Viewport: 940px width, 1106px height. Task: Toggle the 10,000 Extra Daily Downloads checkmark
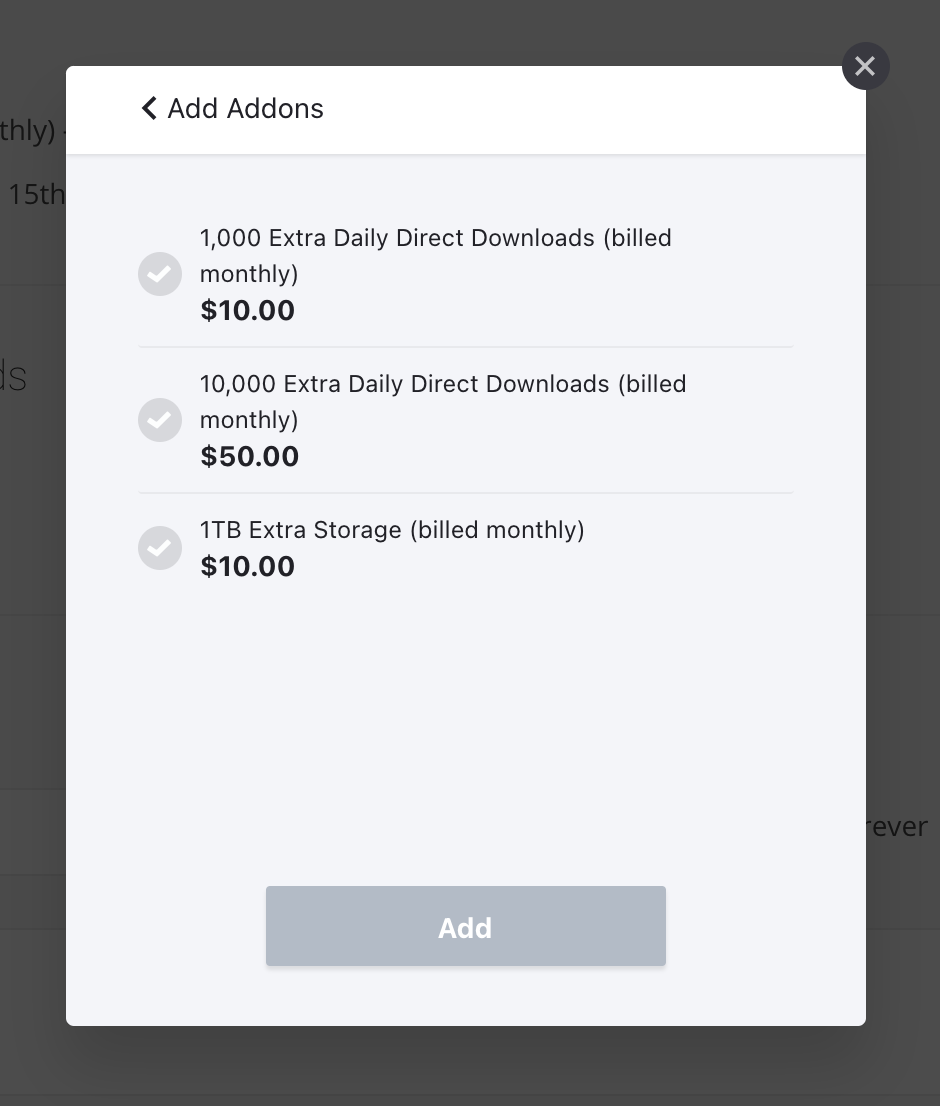coord(160,420)
